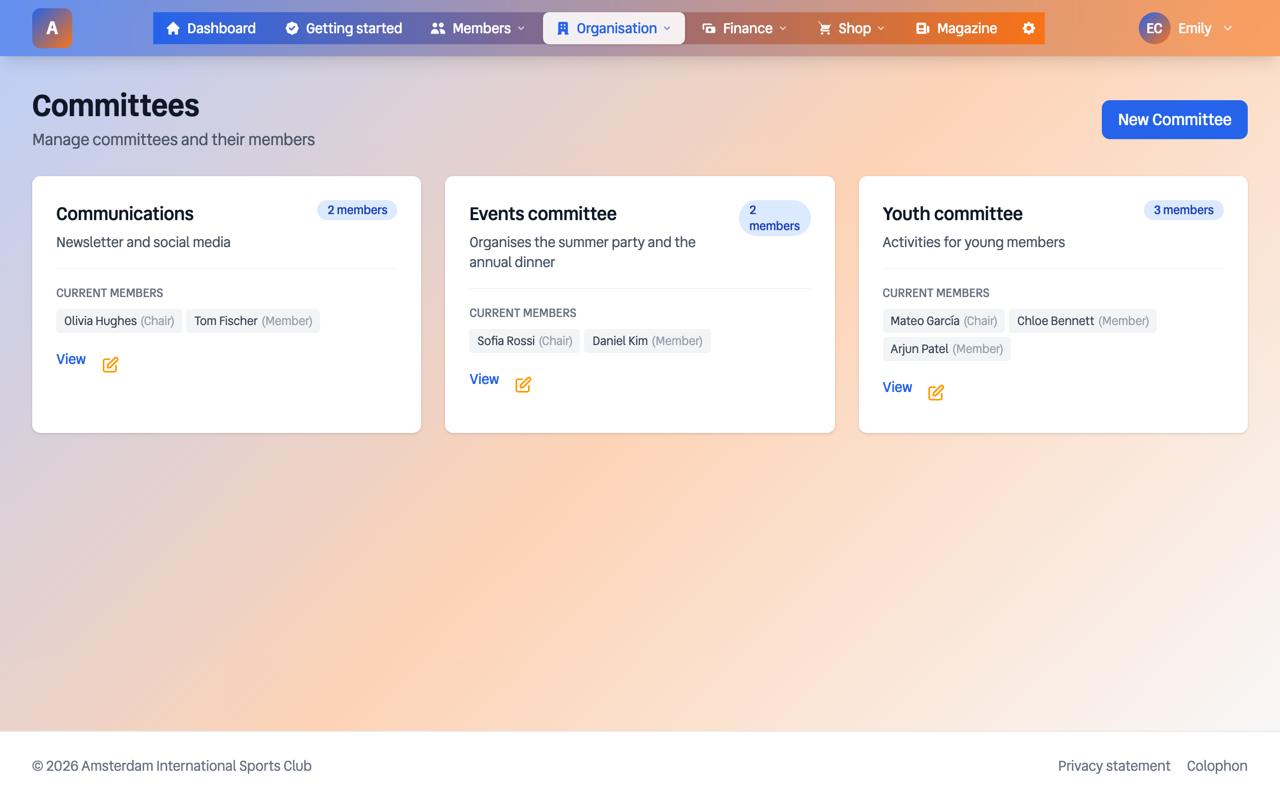
Task: Expand the Members dropdown menu
Action: (x=477, y=28)
